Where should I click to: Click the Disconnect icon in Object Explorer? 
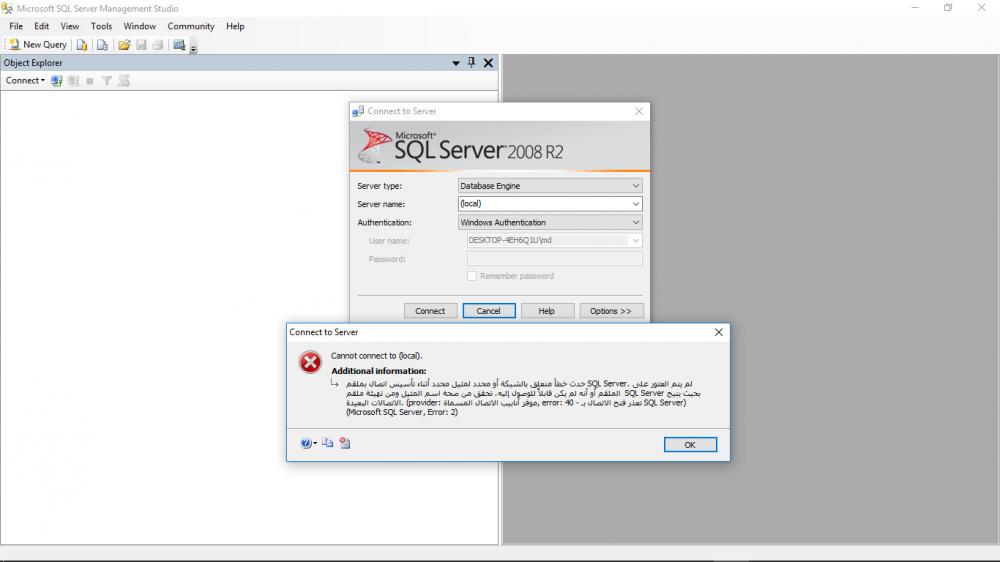click(x=73, y=80)
